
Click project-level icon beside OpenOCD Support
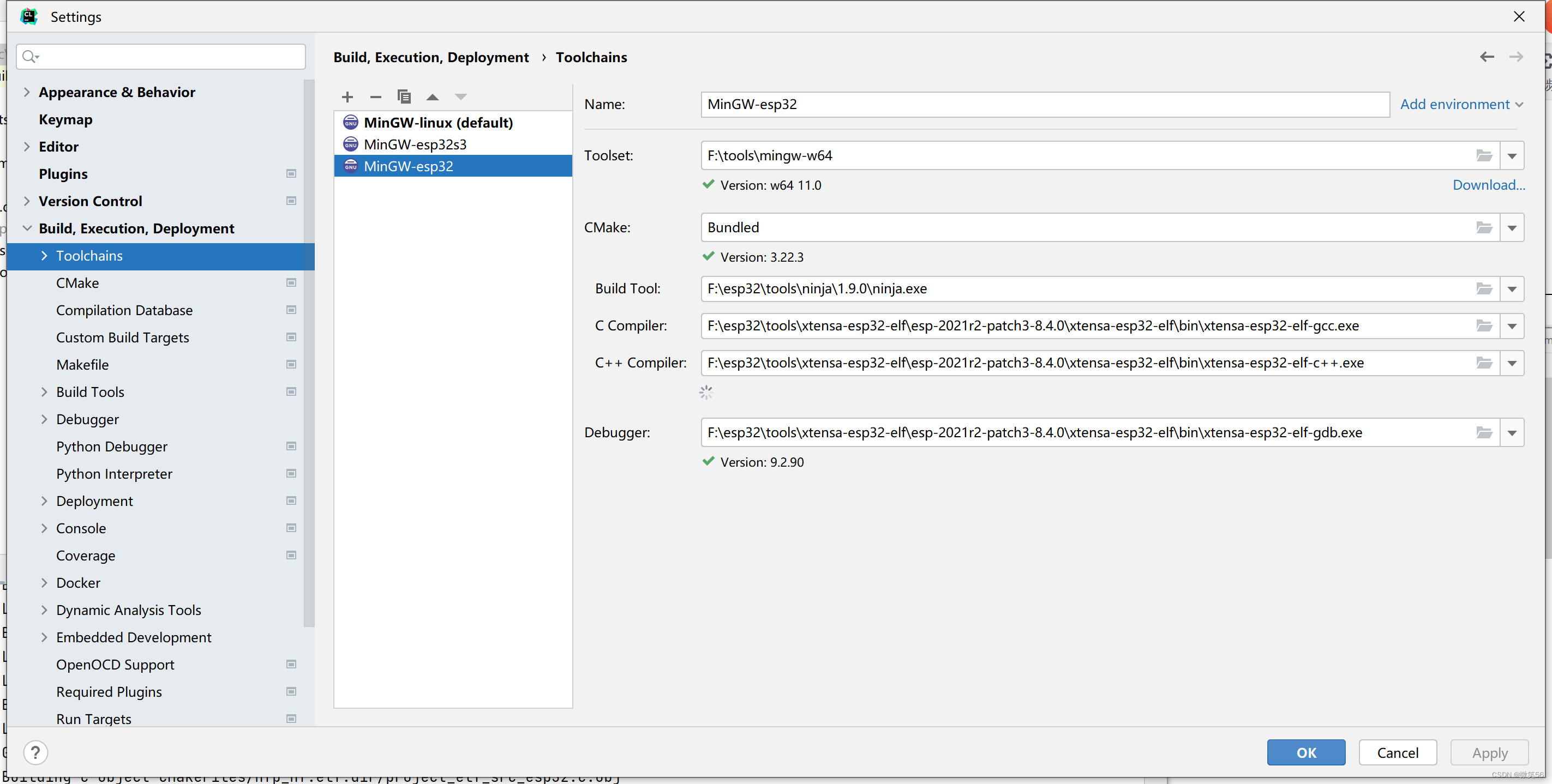(291, 665)
